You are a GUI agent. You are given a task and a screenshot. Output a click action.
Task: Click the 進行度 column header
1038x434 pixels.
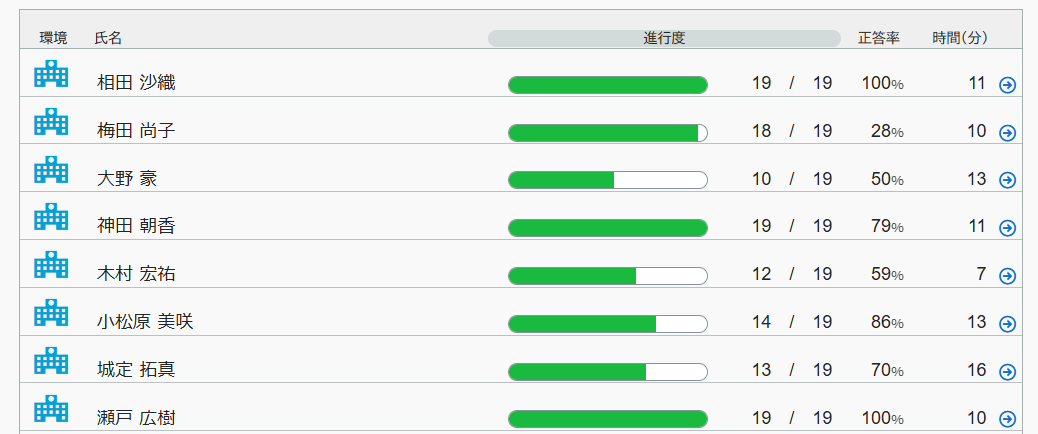click(x=664, y=38)
